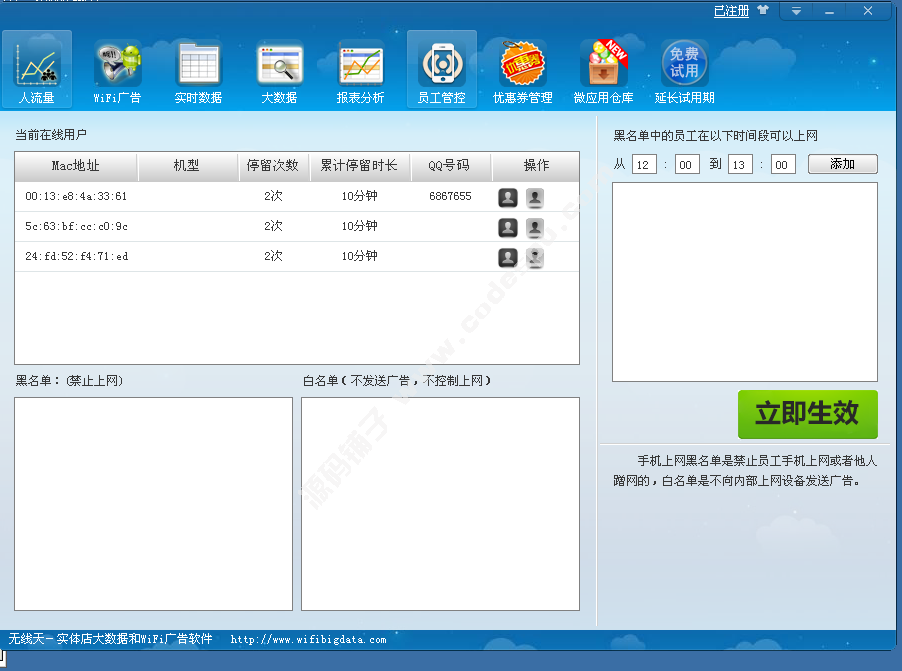The image size is (902, 671).
Task: Click the 已注册 registered link
Action: tap(731, 10)
